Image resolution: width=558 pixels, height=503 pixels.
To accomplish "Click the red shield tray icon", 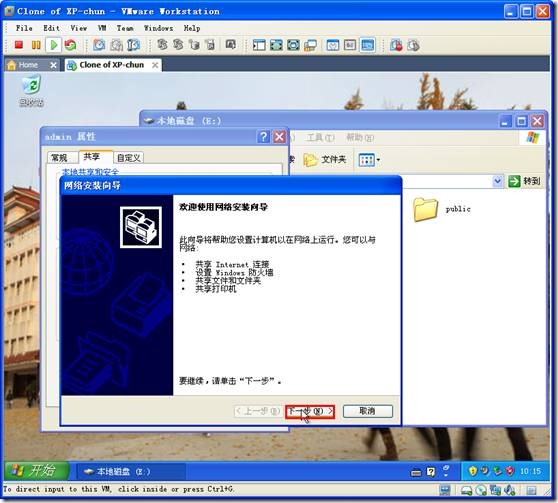I will tap(510, 471).
